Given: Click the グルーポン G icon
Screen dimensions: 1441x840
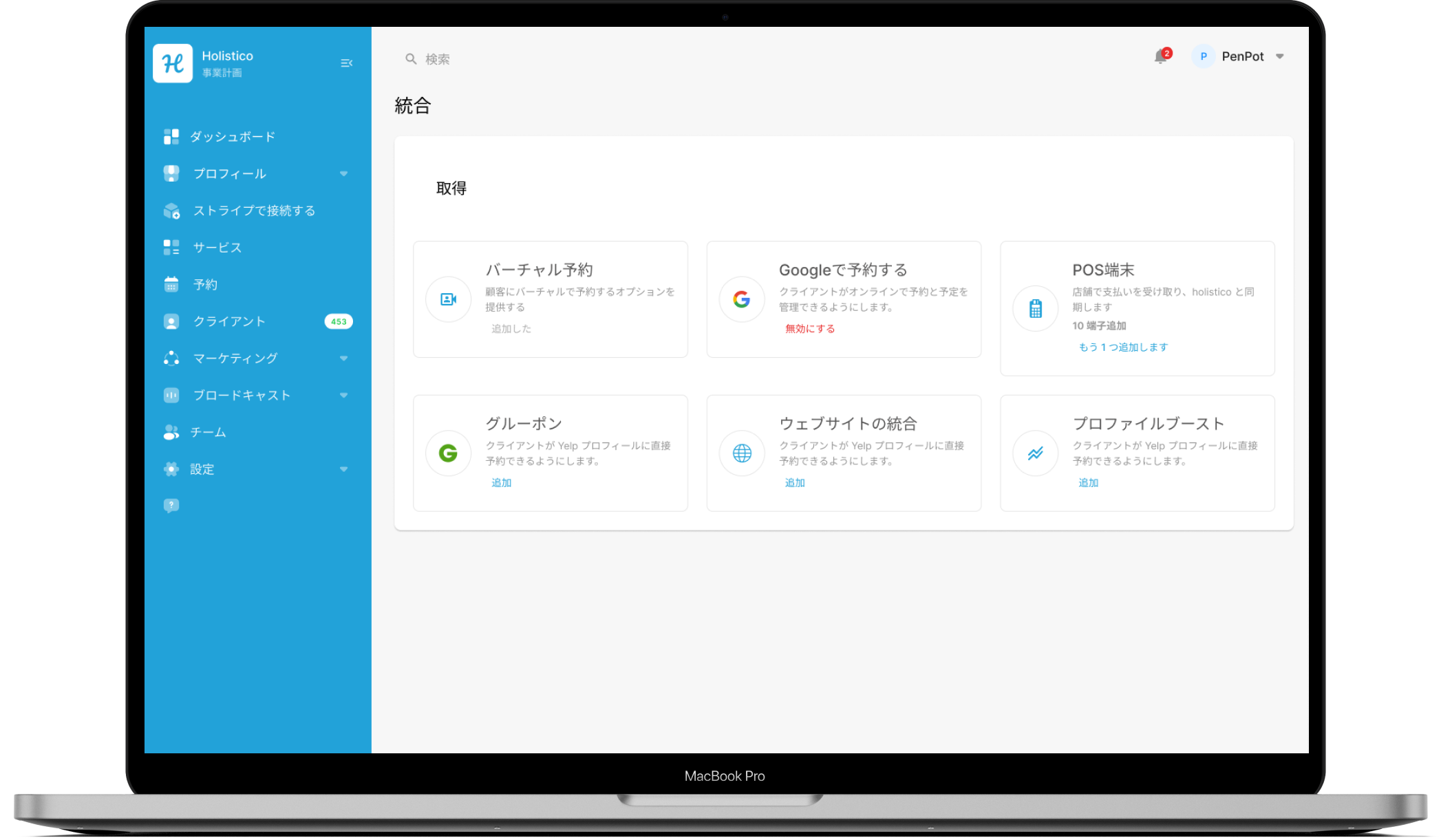Looking at the screenshot, I should [449, 453].
